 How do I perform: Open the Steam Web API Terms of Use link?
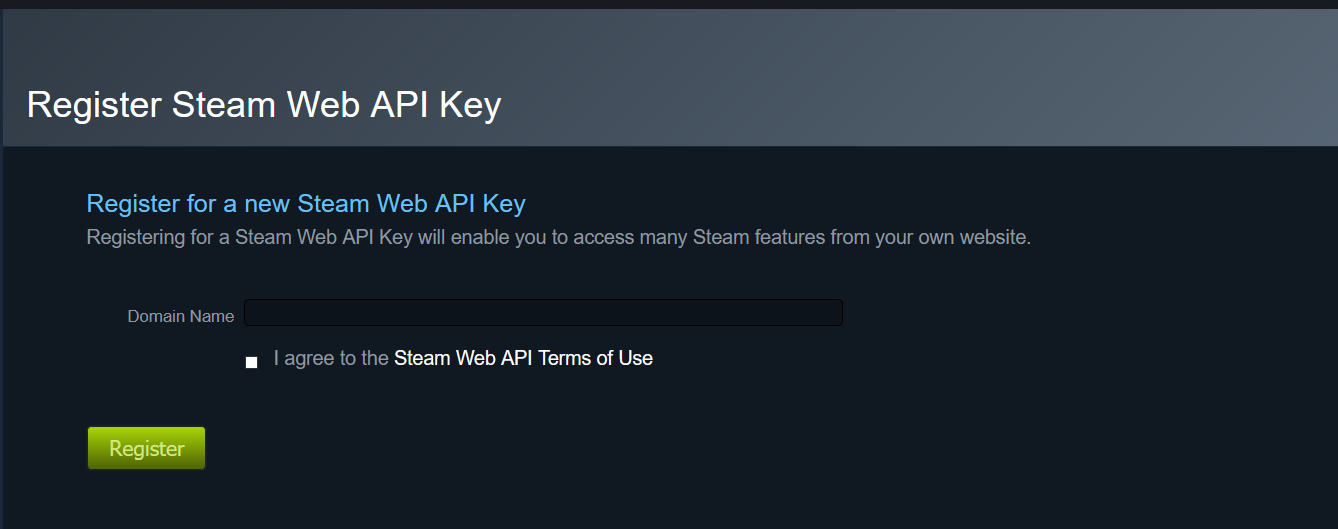523,358
